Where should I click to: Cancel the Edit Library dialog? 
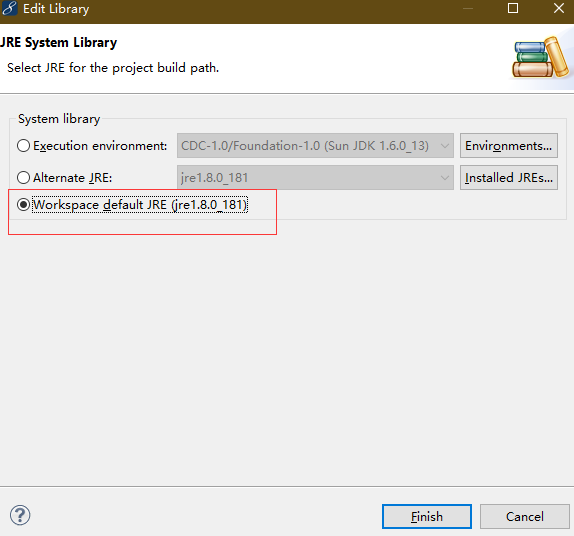(525, 517)
